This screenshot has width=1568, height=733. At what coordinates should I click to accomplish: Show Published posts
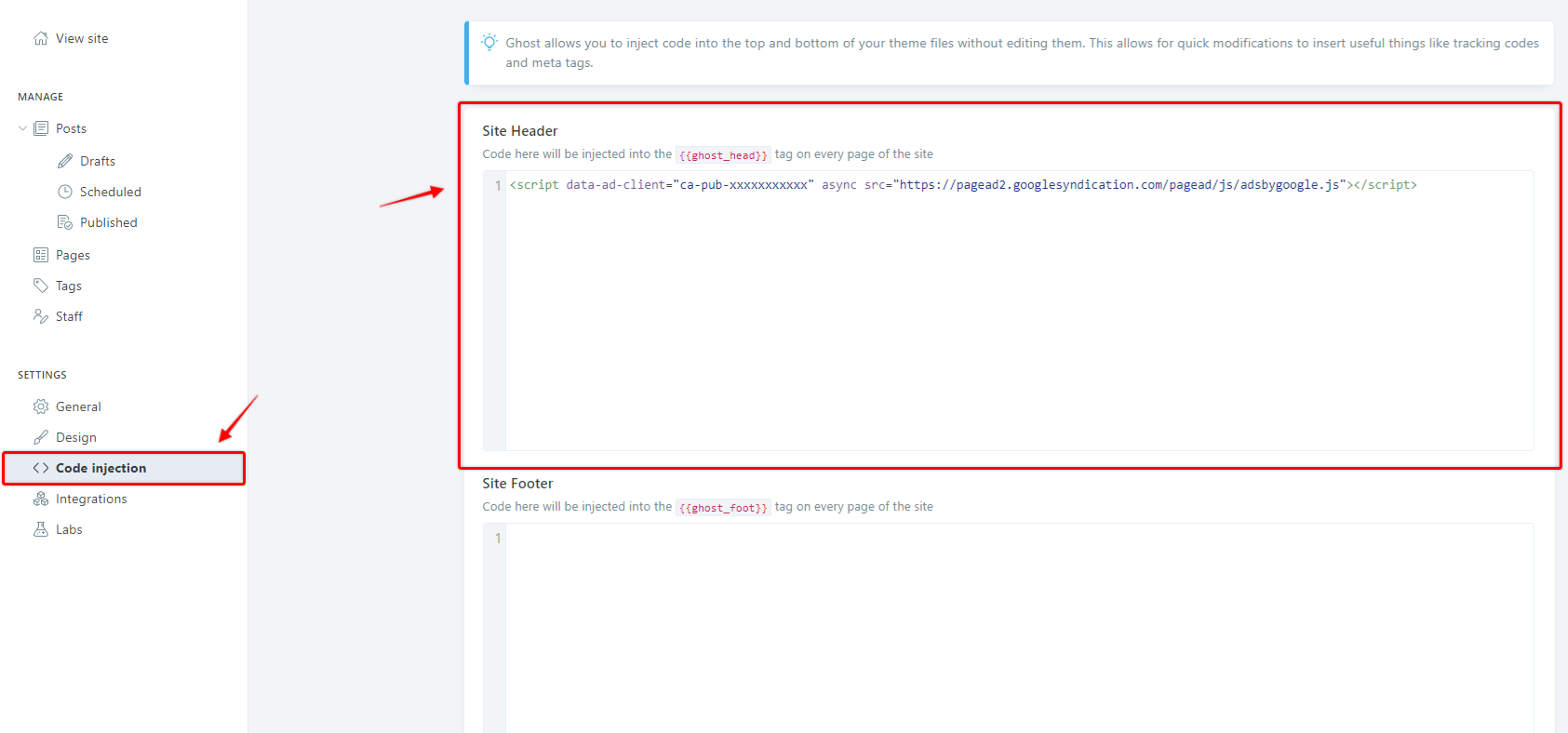(109, 222)
